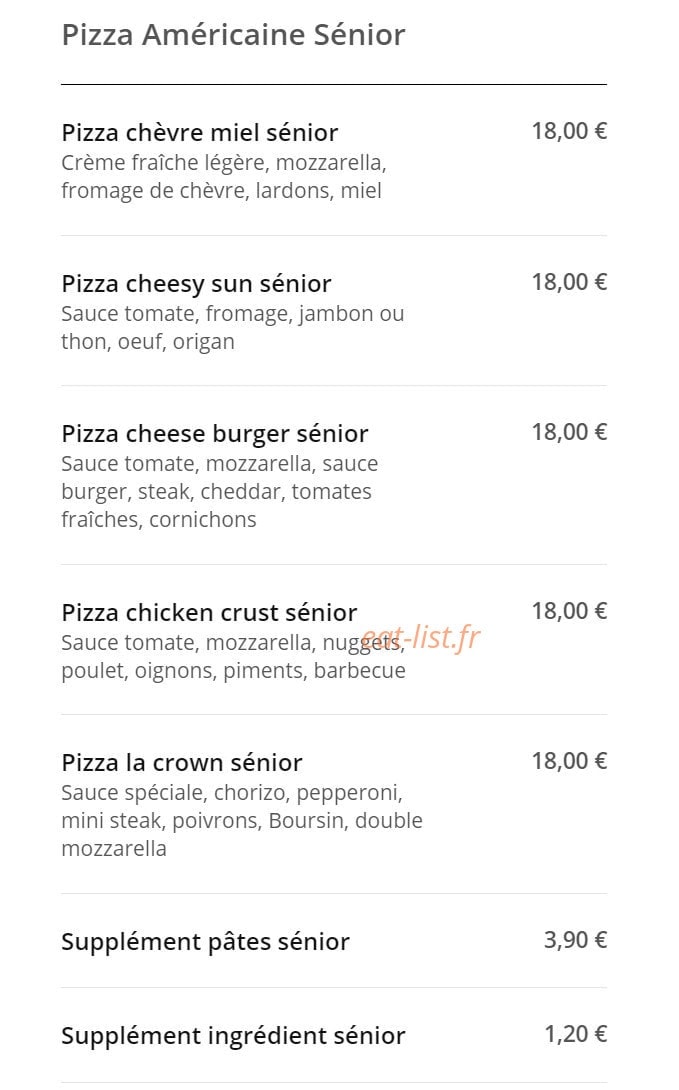This screenshot has width=679, height=1090.
Task: Click the chèvre miel ingredients description
Action: pos(224,177)
